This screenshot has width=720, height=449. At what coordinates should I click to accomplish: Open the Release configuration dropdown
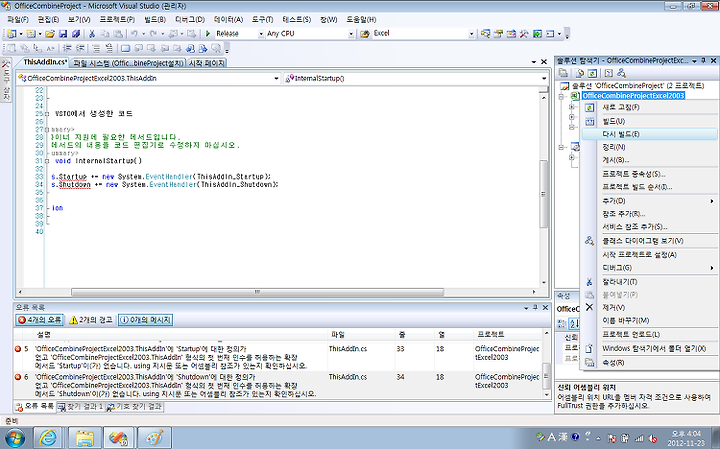tap(261, 34)
